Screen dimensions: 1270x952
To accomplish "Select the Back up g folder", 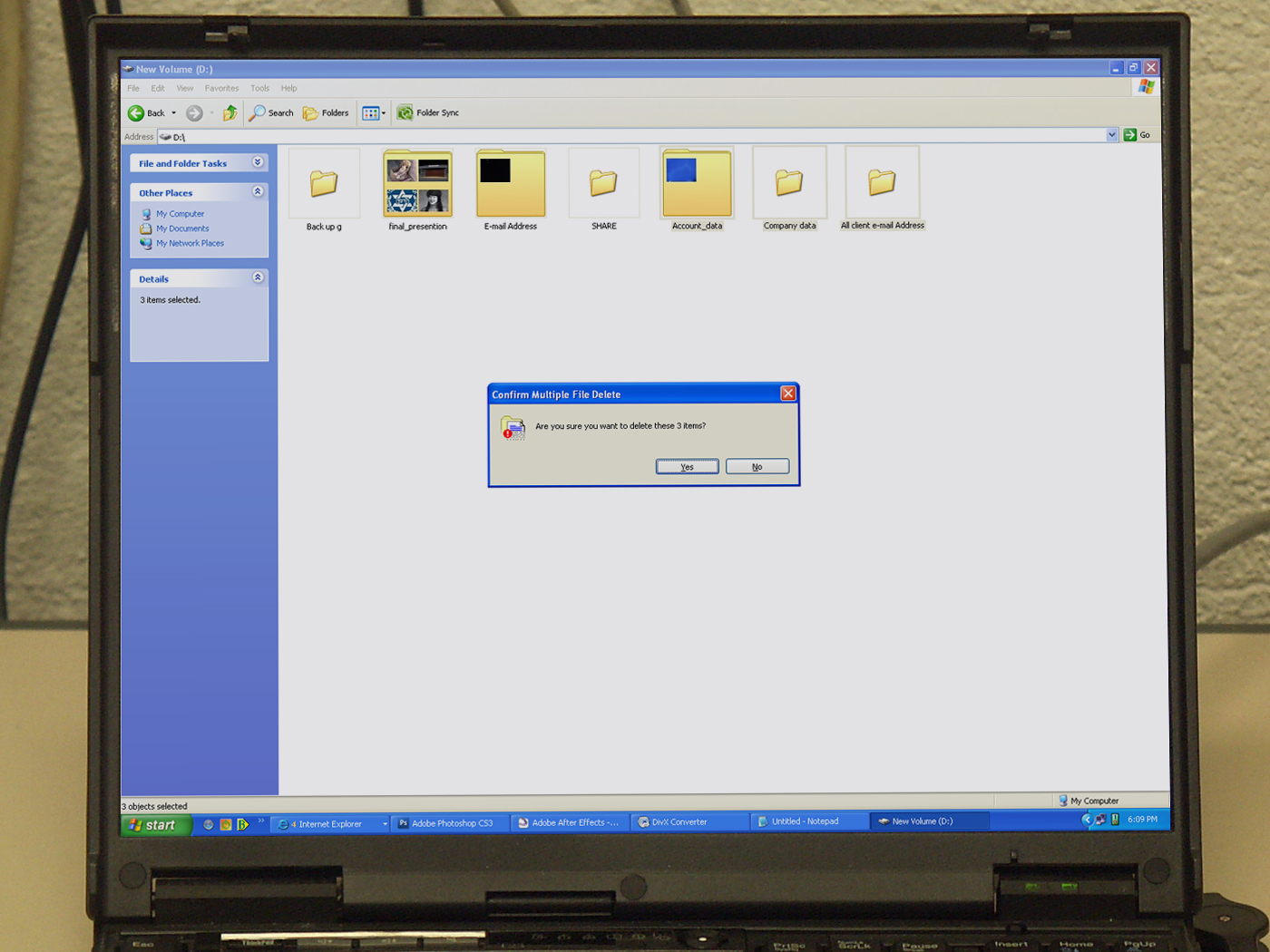I will coord(324,189).
